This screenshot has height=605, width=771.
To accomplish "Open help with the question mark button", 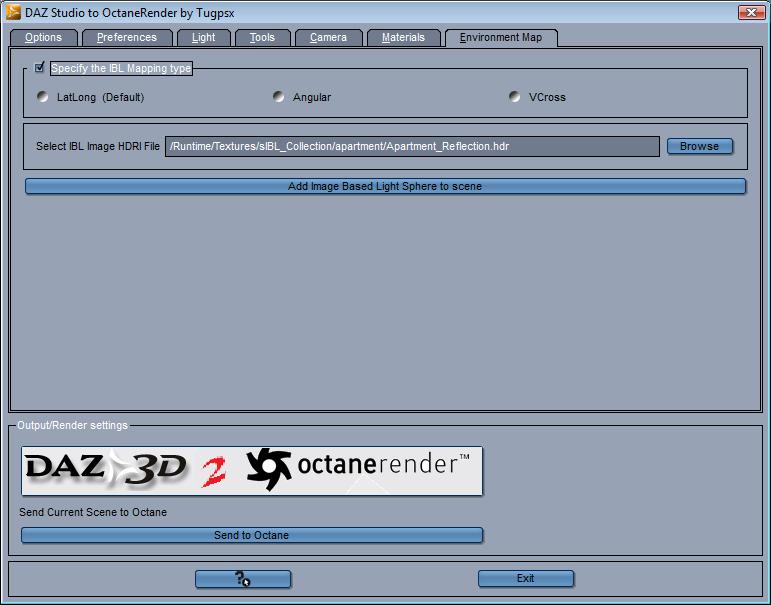I will [243, 579].
